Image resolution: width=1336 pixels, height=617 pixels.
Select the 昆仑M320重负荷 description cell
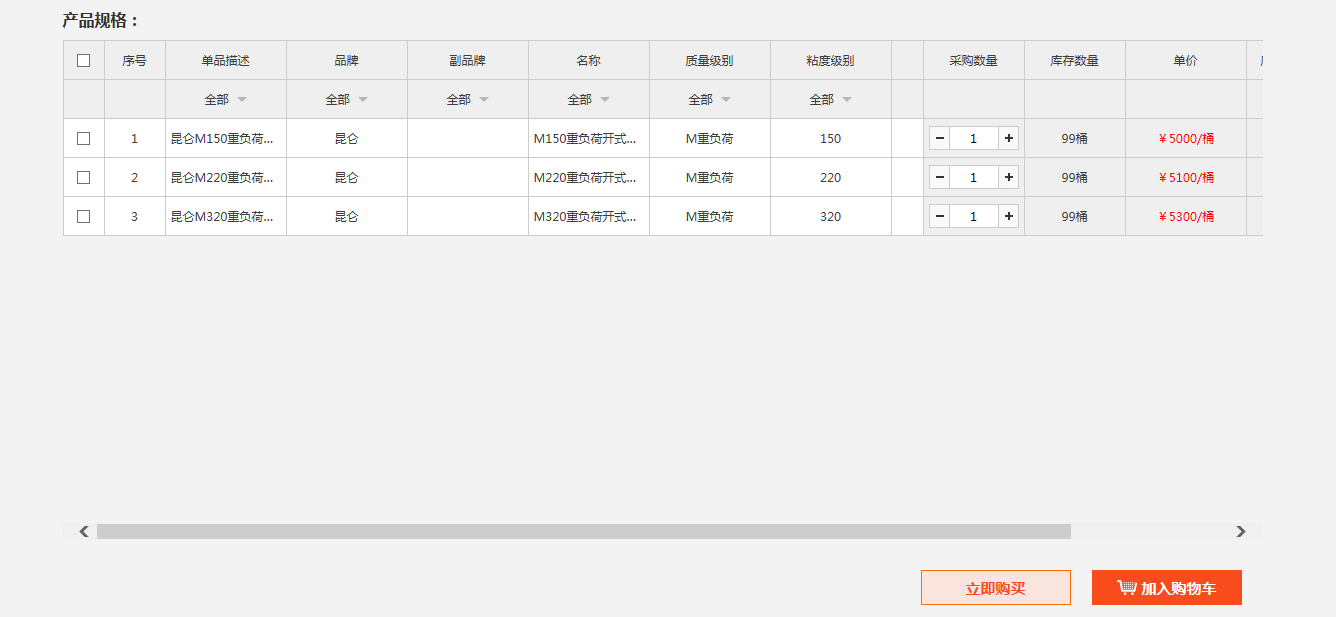[226, 216]
